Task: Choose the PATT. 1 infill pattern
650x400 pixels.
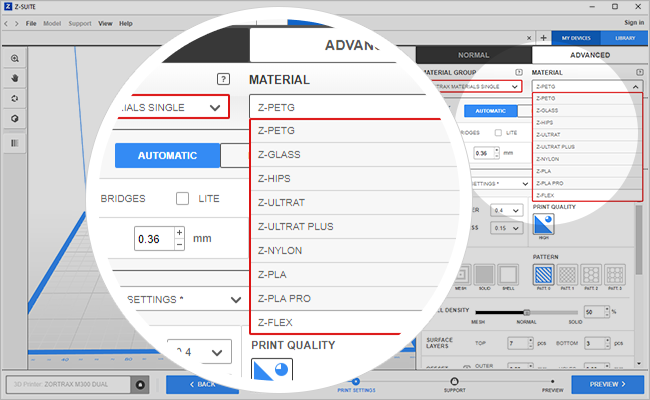Action: click(568, 274)
